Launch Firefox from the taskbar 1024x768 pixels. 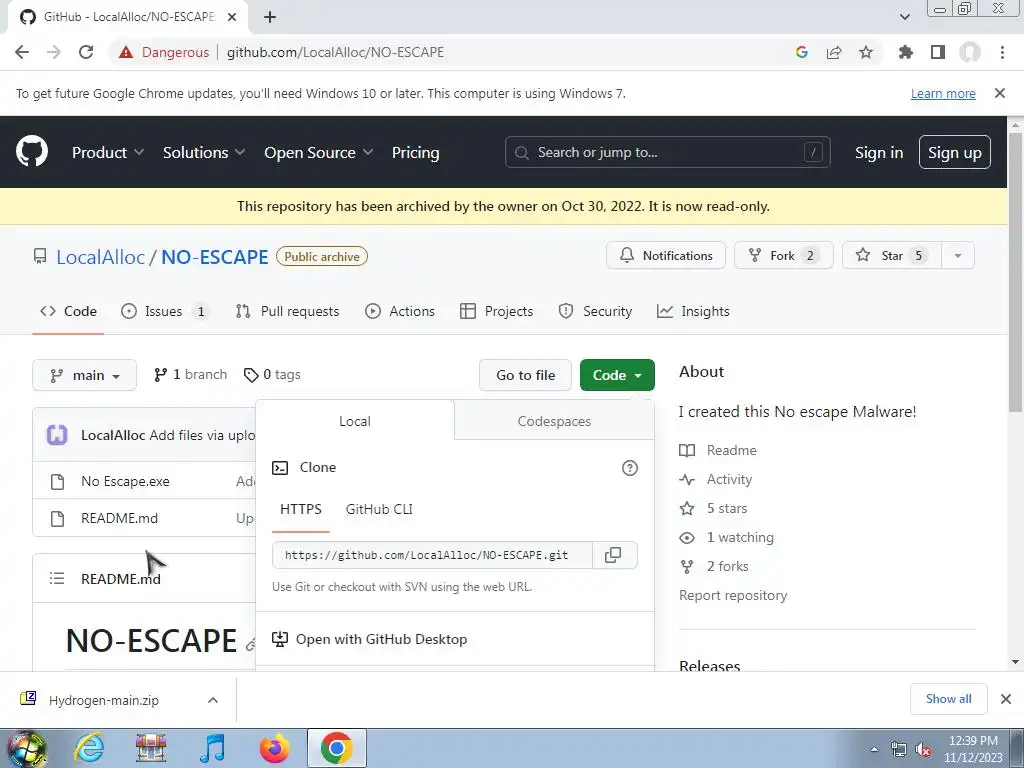coord(274,748)
